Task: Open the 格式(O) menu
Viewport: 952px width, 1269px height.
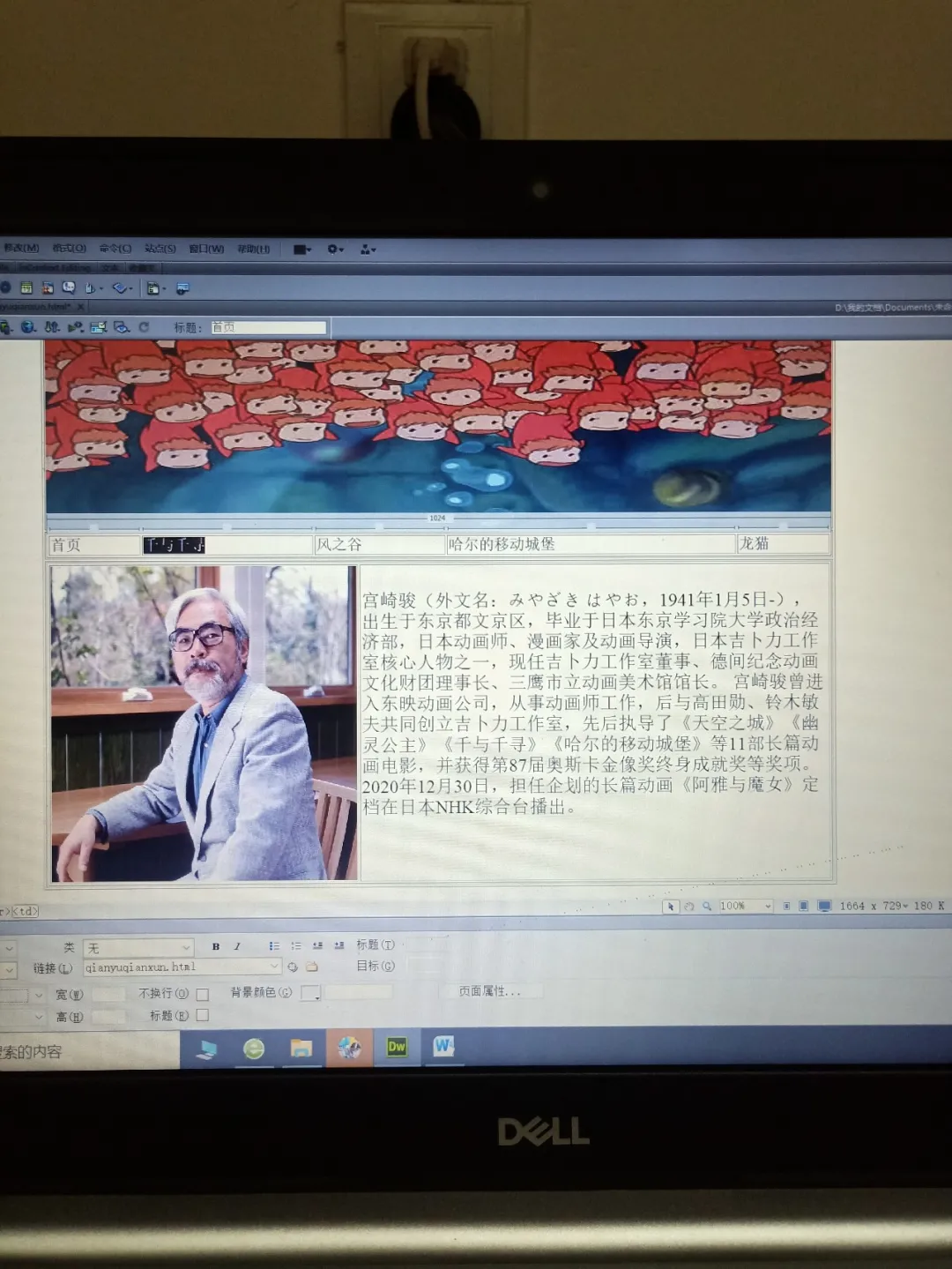Action: click(x=69, y=249)
